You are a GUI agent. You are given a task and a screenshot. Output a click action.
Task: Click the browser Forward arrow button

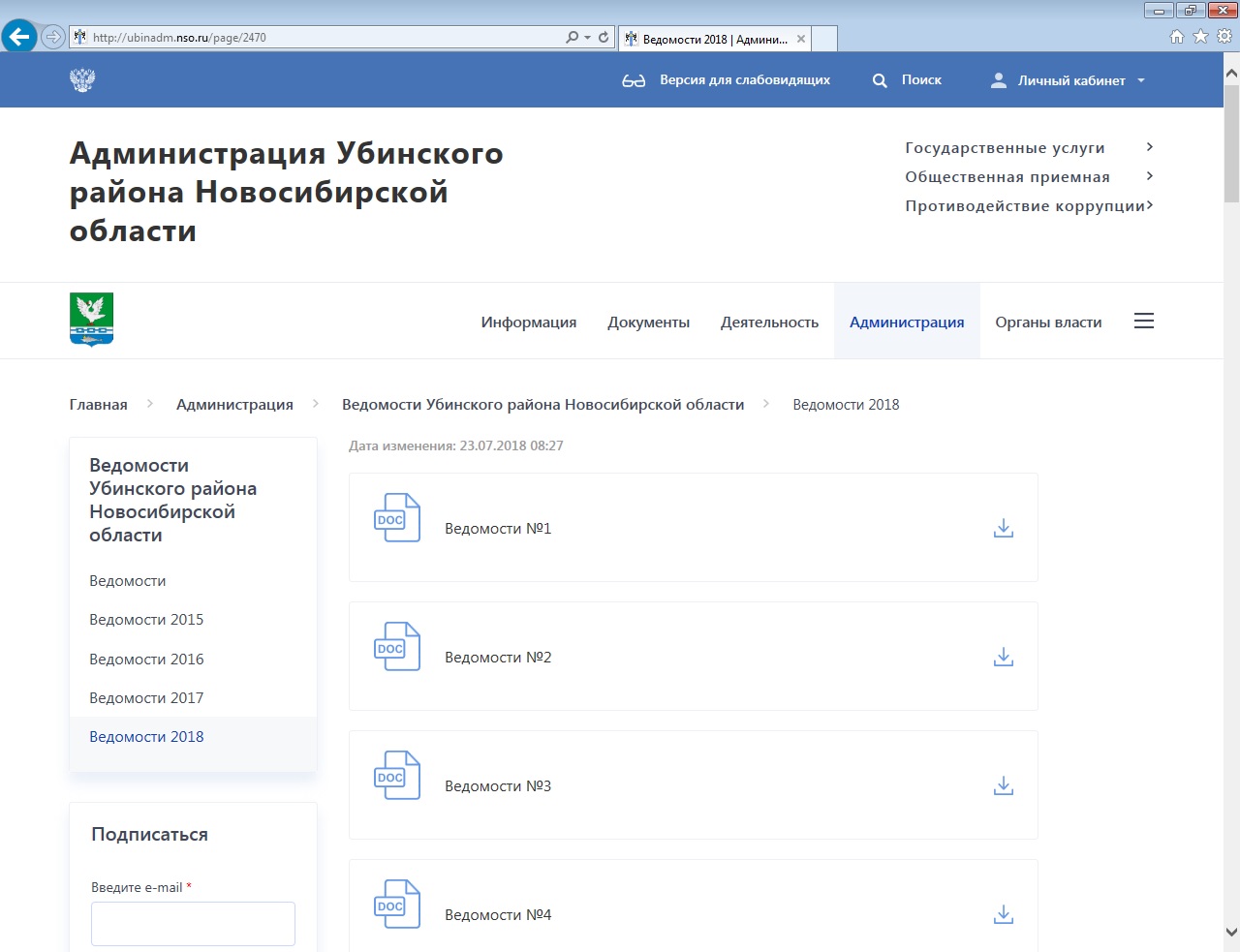[53, 37]
